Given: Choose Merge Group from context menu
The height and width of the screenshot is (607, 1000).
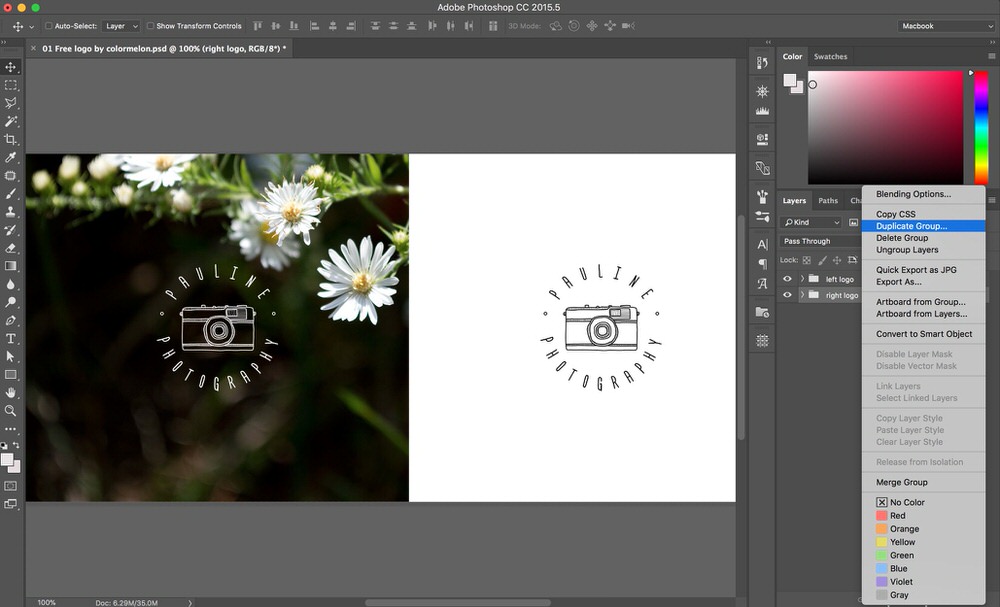Looking at the screenshot, I should pos(923,482).
